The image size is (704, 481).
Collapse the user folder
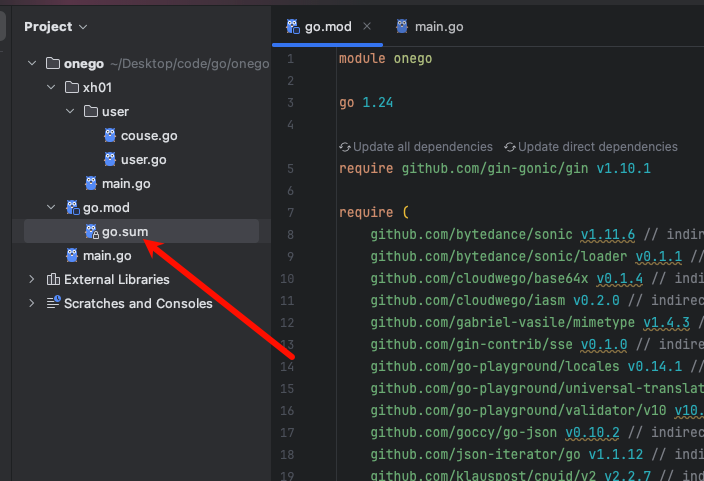(70, 111)
